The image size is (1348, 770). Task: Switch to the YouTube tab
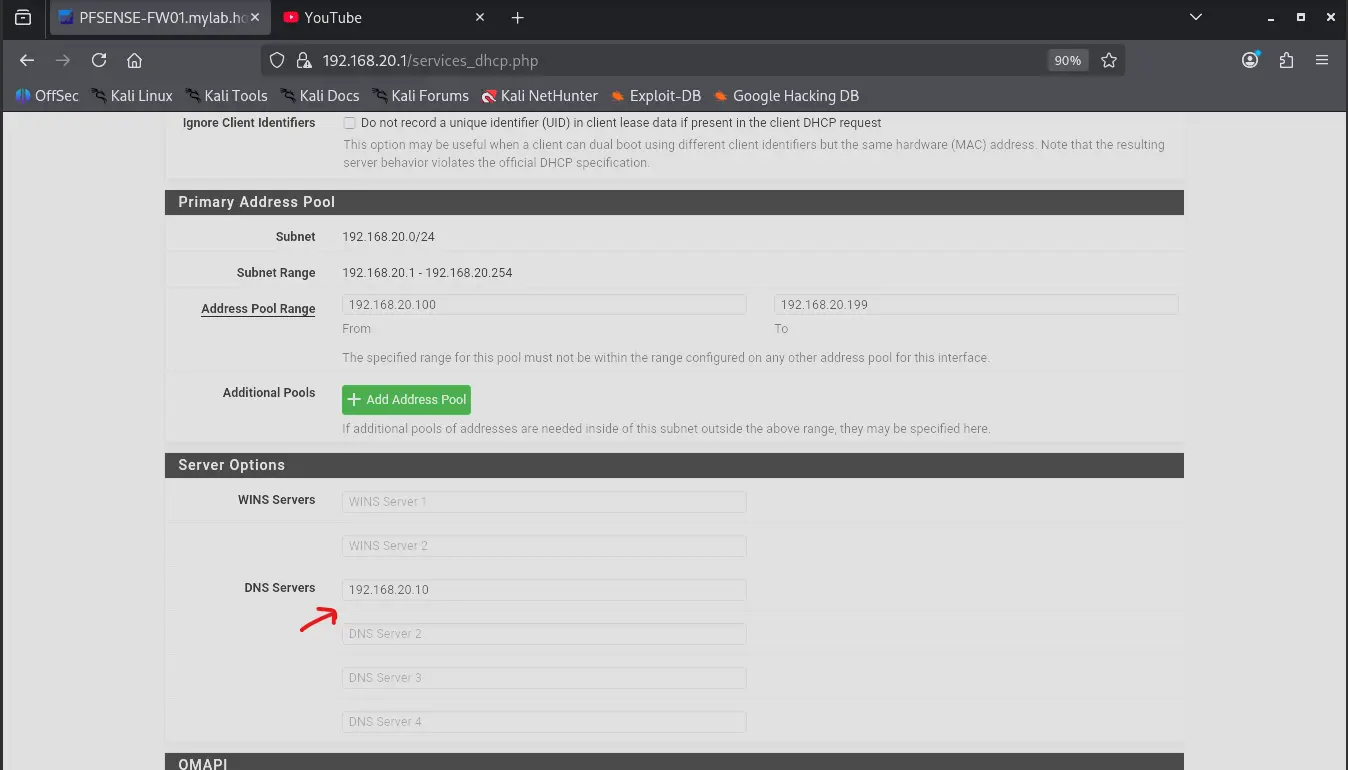(385, 18)
